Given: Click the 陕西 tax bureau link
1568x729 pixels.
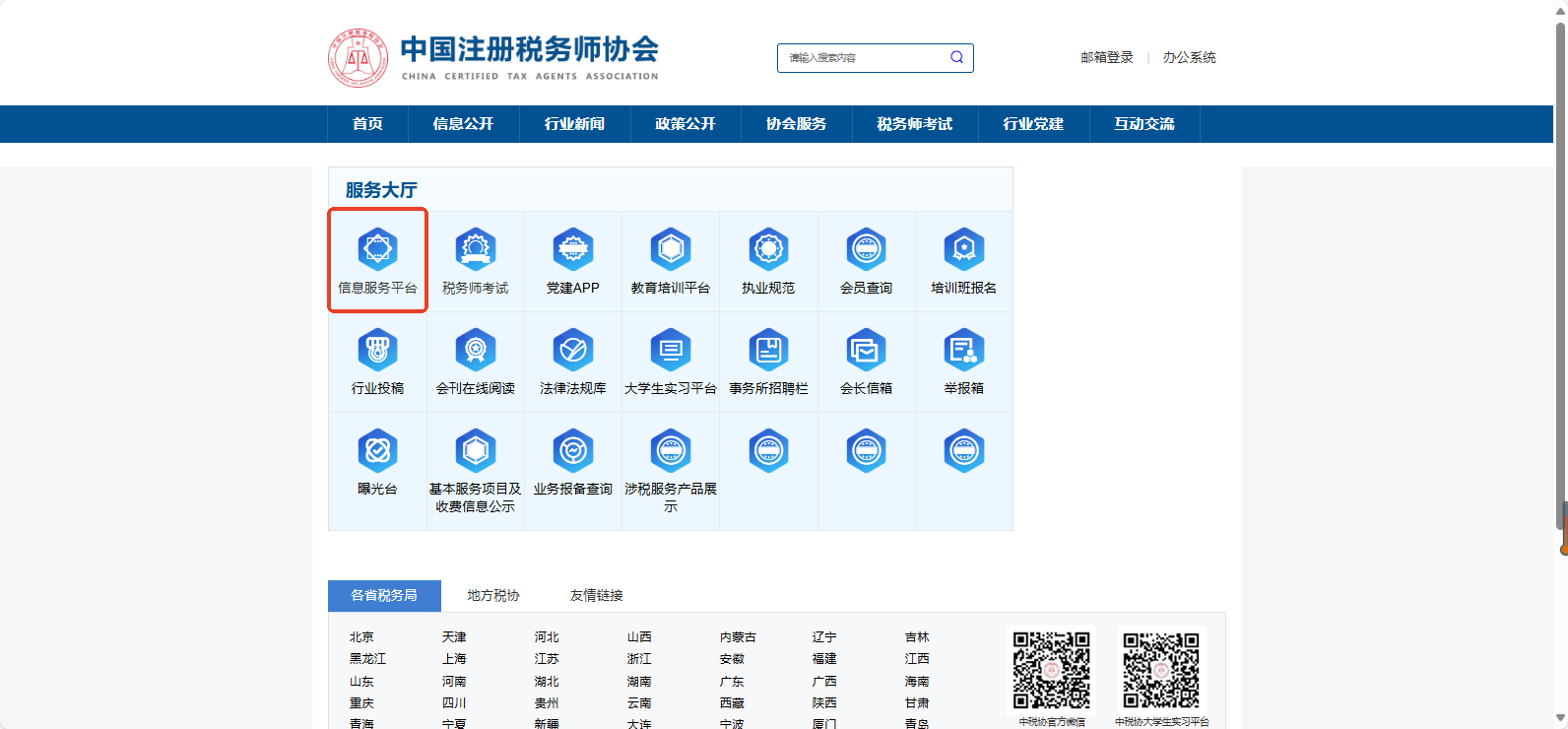Looking at the screenshot, I should click(824, 703).
